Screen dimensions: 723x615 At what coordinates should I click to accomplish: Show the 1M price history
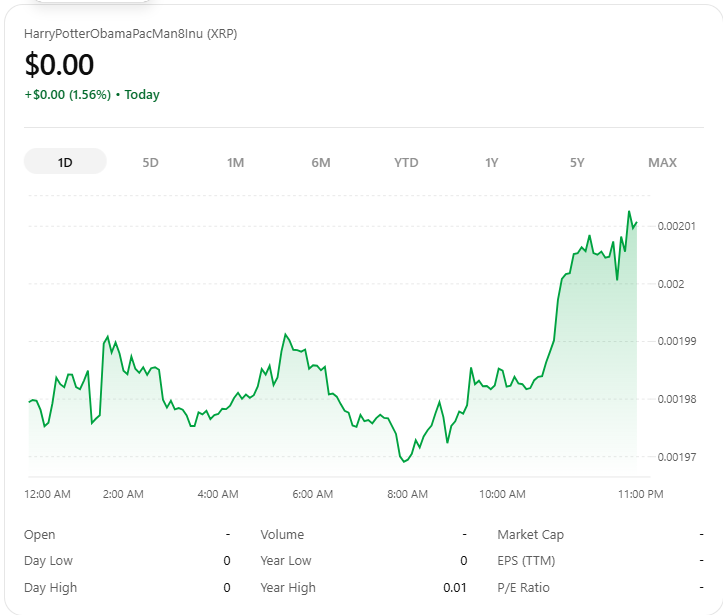pyautogui.click(x=235, y=162)
